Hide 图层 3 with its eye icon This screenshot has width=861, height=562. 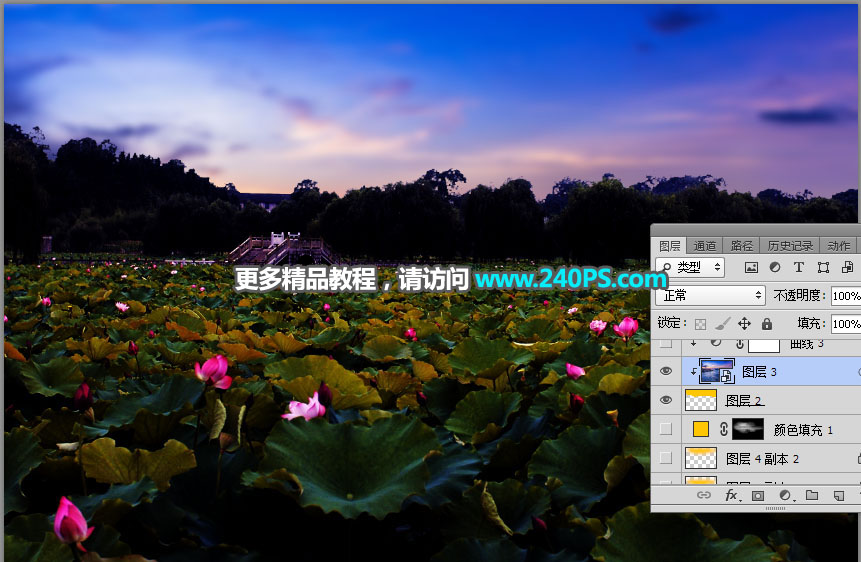666,371
